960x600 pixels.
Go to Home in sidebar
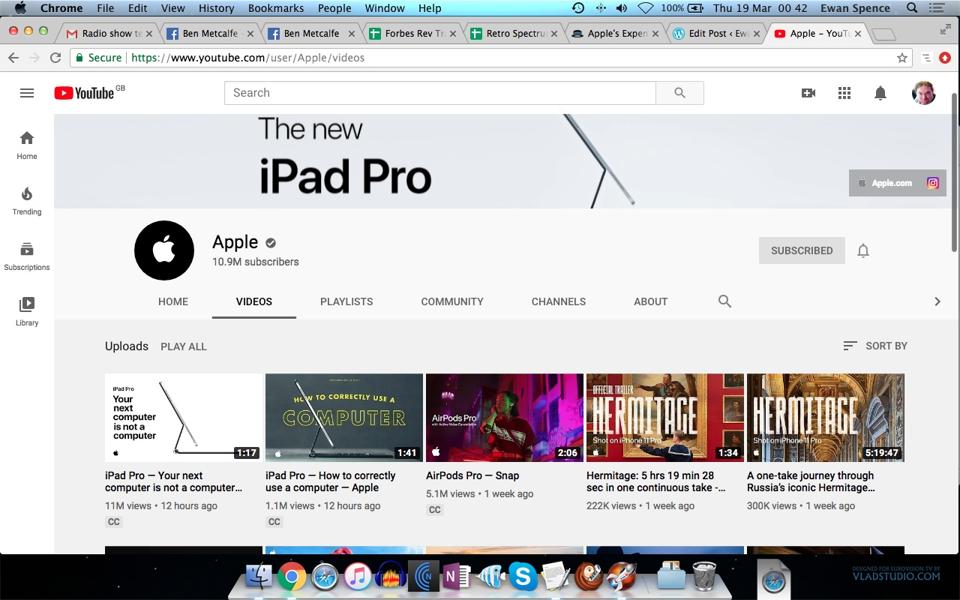click(26, 146)
